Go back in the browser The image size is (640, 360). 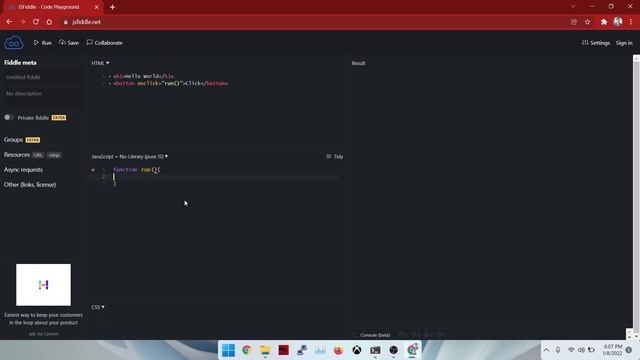tap(9, 22)
